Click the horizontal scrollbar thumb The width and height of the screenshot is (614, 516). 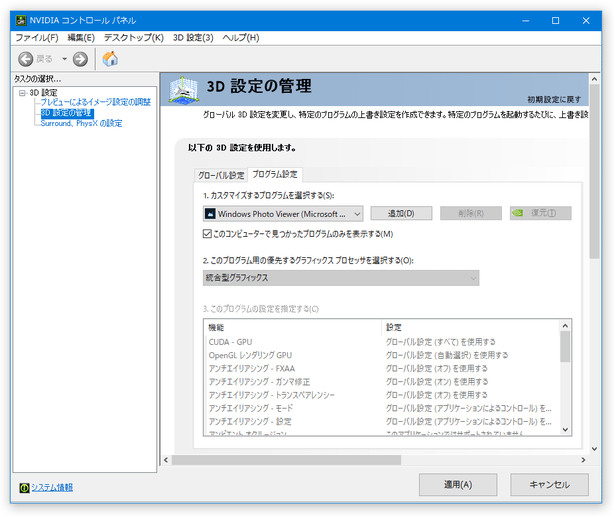(286, 460)
